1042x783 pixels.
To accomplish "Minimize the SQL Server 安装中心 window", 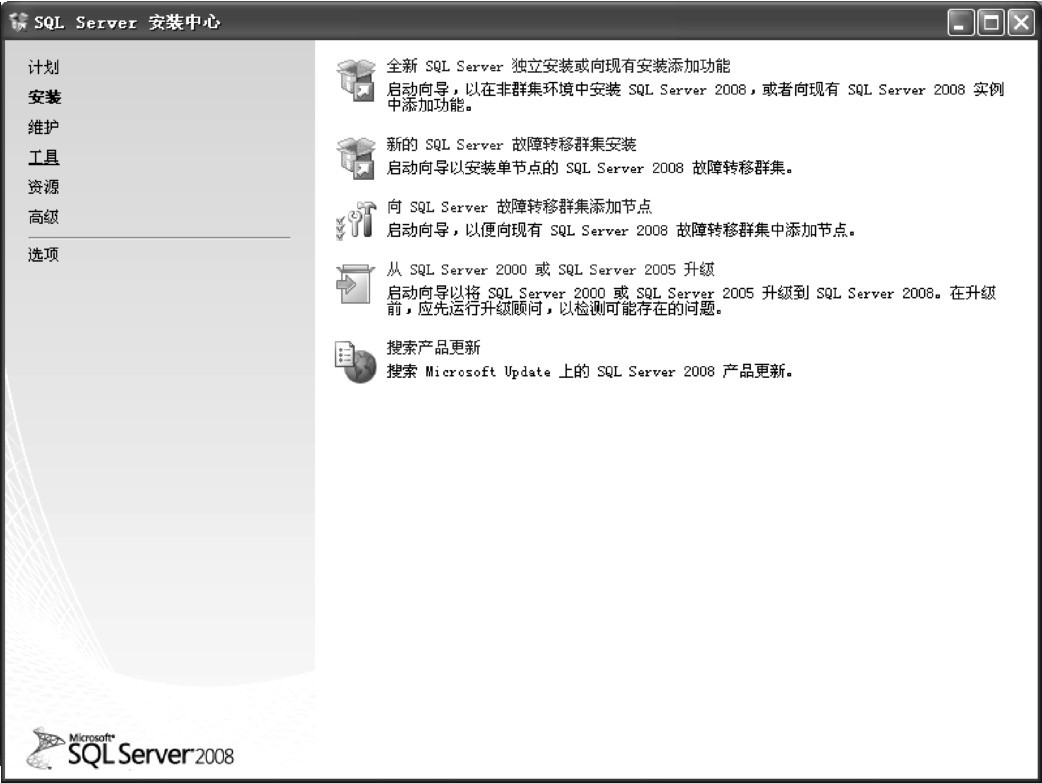I will point(960,23).
